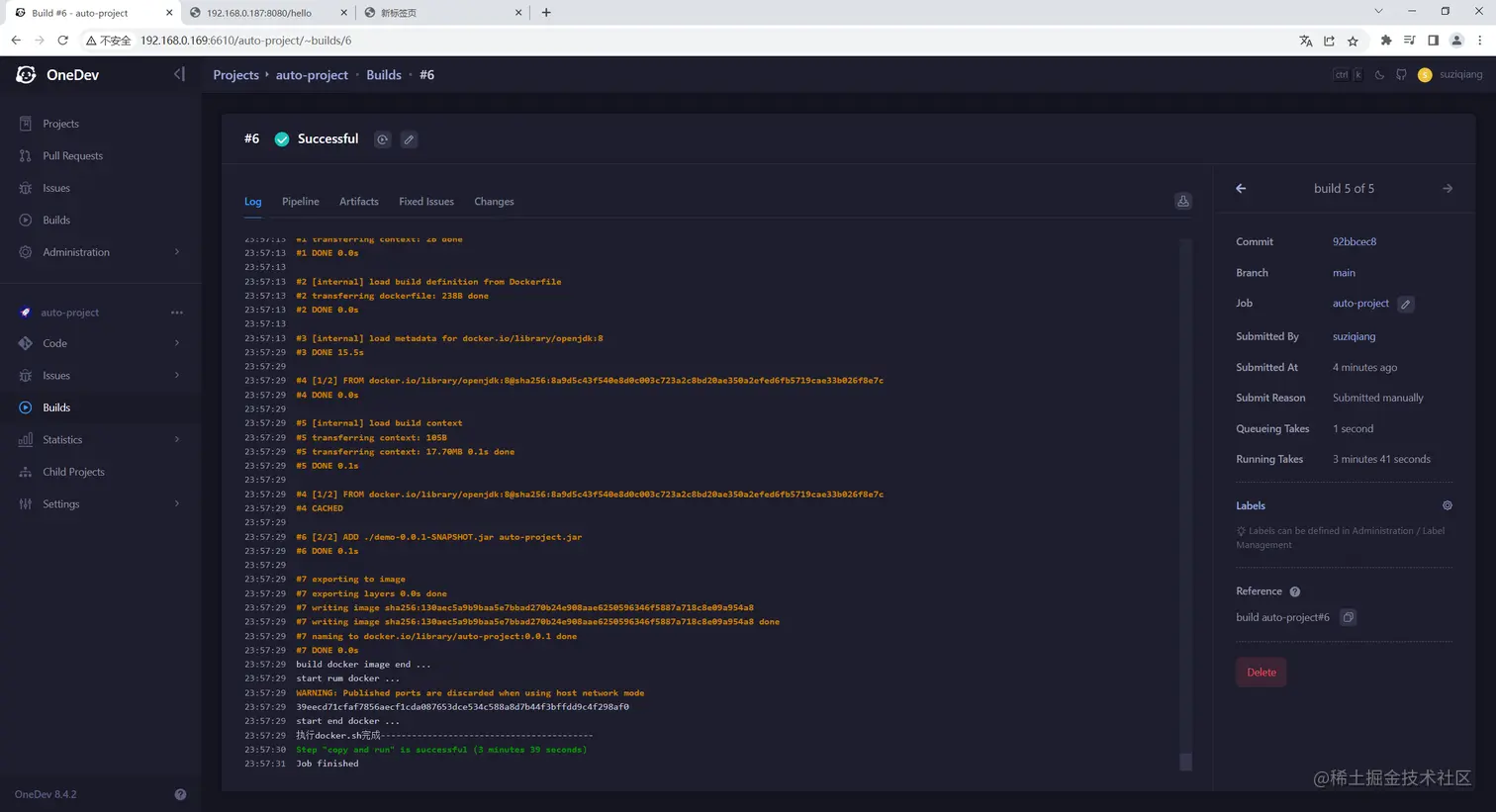Click the Reference help question mark icon
Viewport: 1496px width, 812px height.
tap(1295, 591)
